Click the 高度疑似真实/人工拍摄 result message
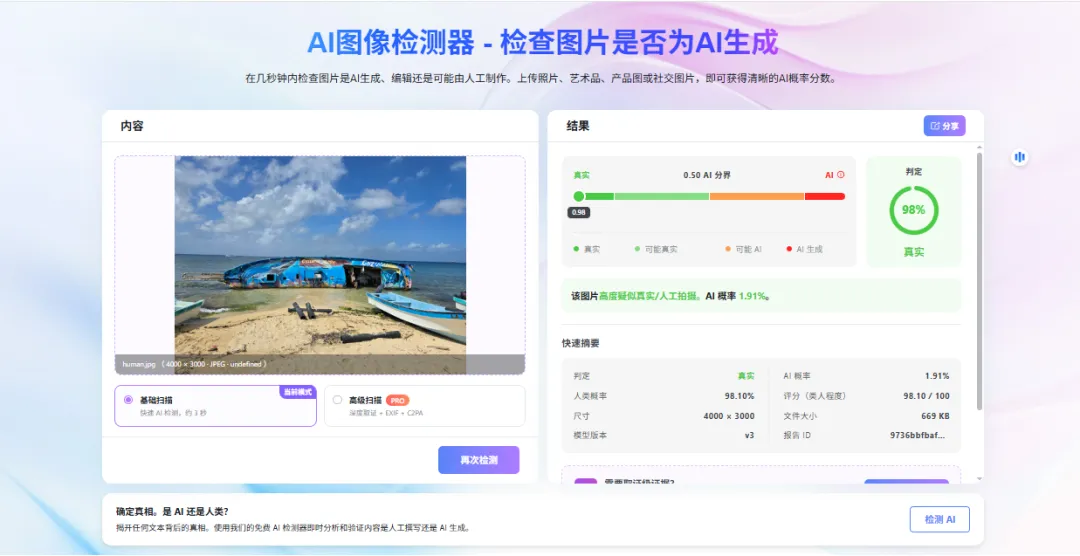Viewport: 1080px width, 556px height. pyautogui.click(x=650, y=296)
